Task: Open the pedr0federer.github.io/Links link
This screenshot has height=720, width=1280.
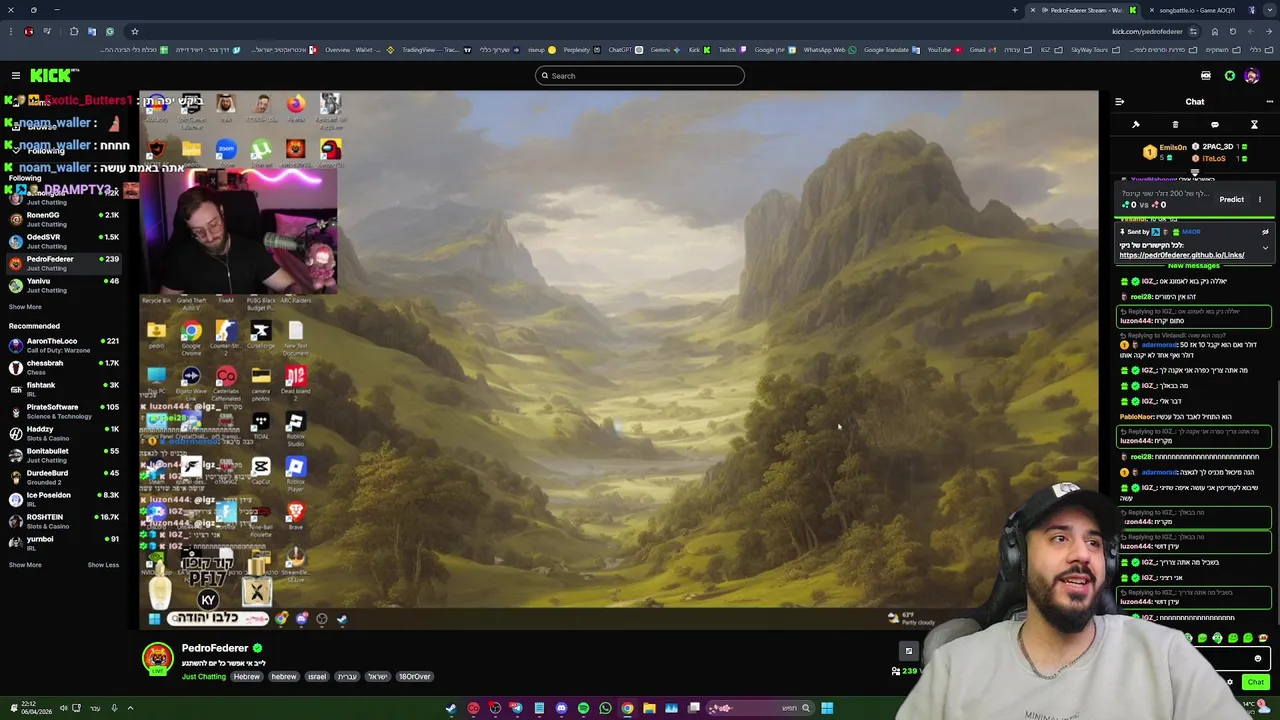Action: click(x=1182, y=255)
